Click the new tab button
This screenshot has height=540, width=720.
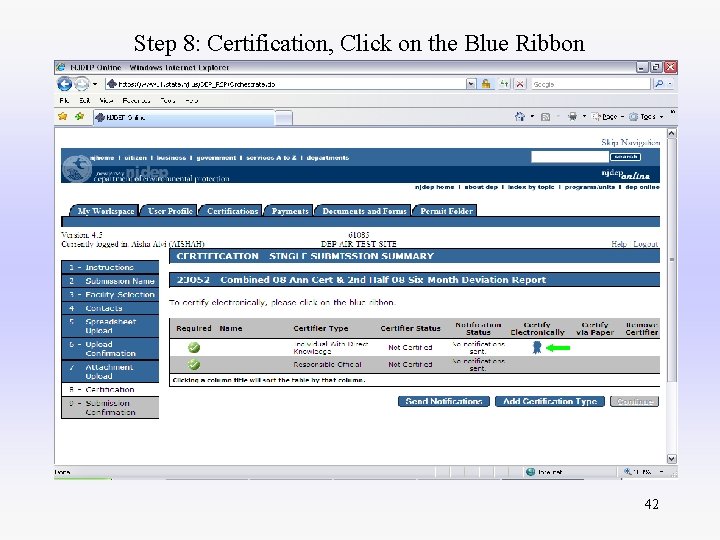283,118
